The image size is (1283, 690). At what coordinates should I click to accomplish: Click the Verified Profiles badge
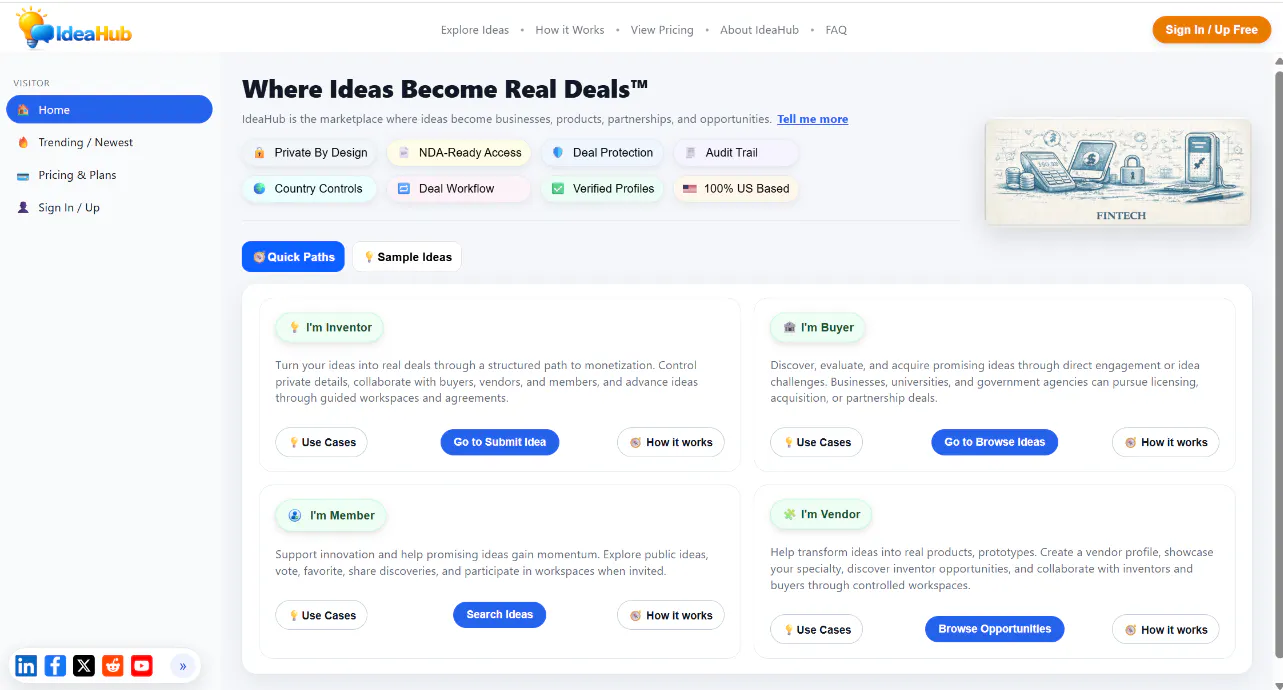click(603, 188)
